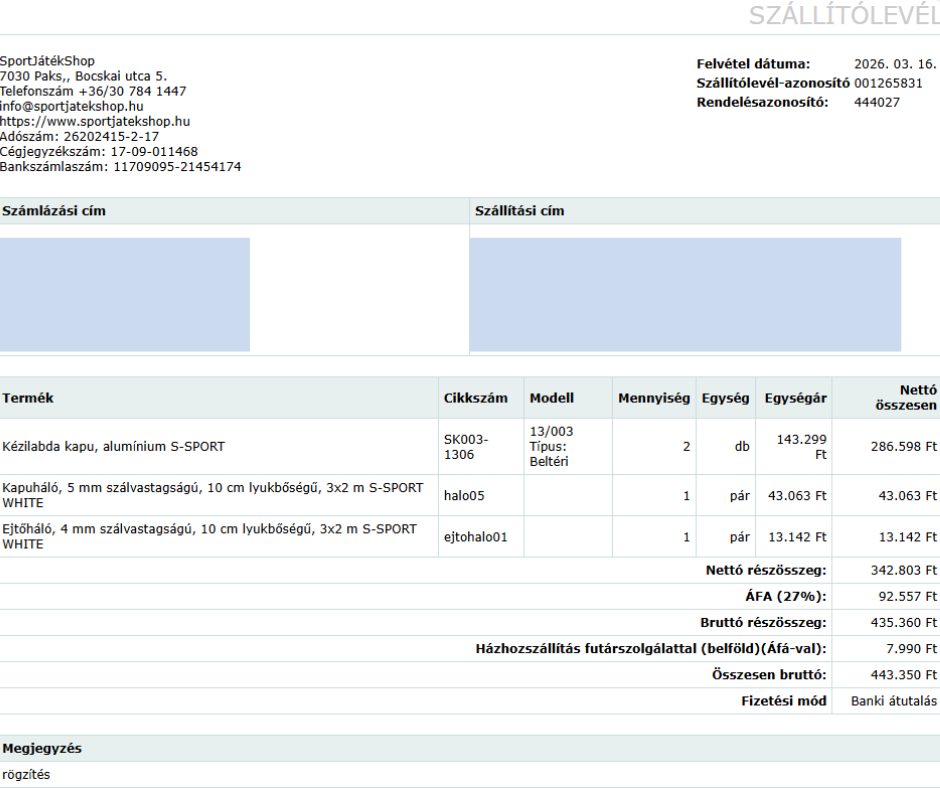Click the halo05 item code

pos(464,495)
